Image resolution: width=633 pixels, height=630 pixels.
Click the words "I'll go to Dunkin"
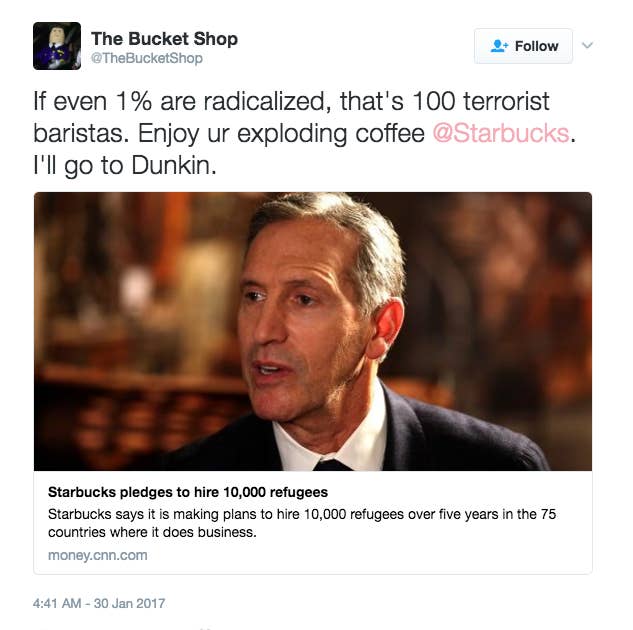click(x=123, y=165)
